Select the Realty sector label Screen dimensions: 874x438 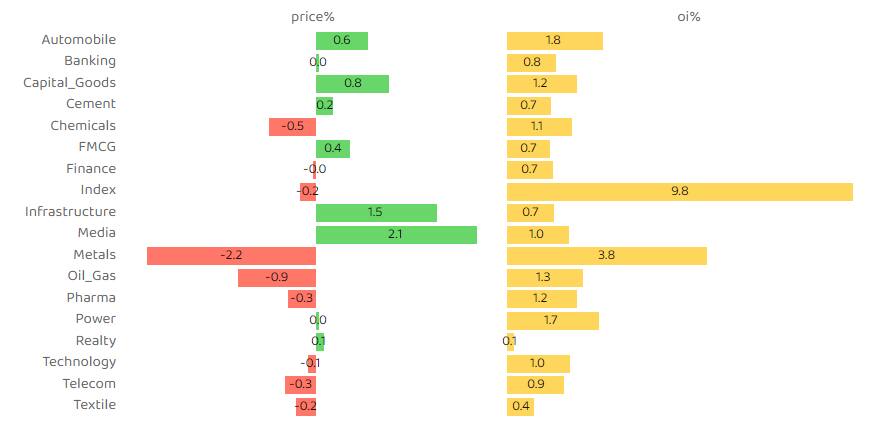pos(96,341)
